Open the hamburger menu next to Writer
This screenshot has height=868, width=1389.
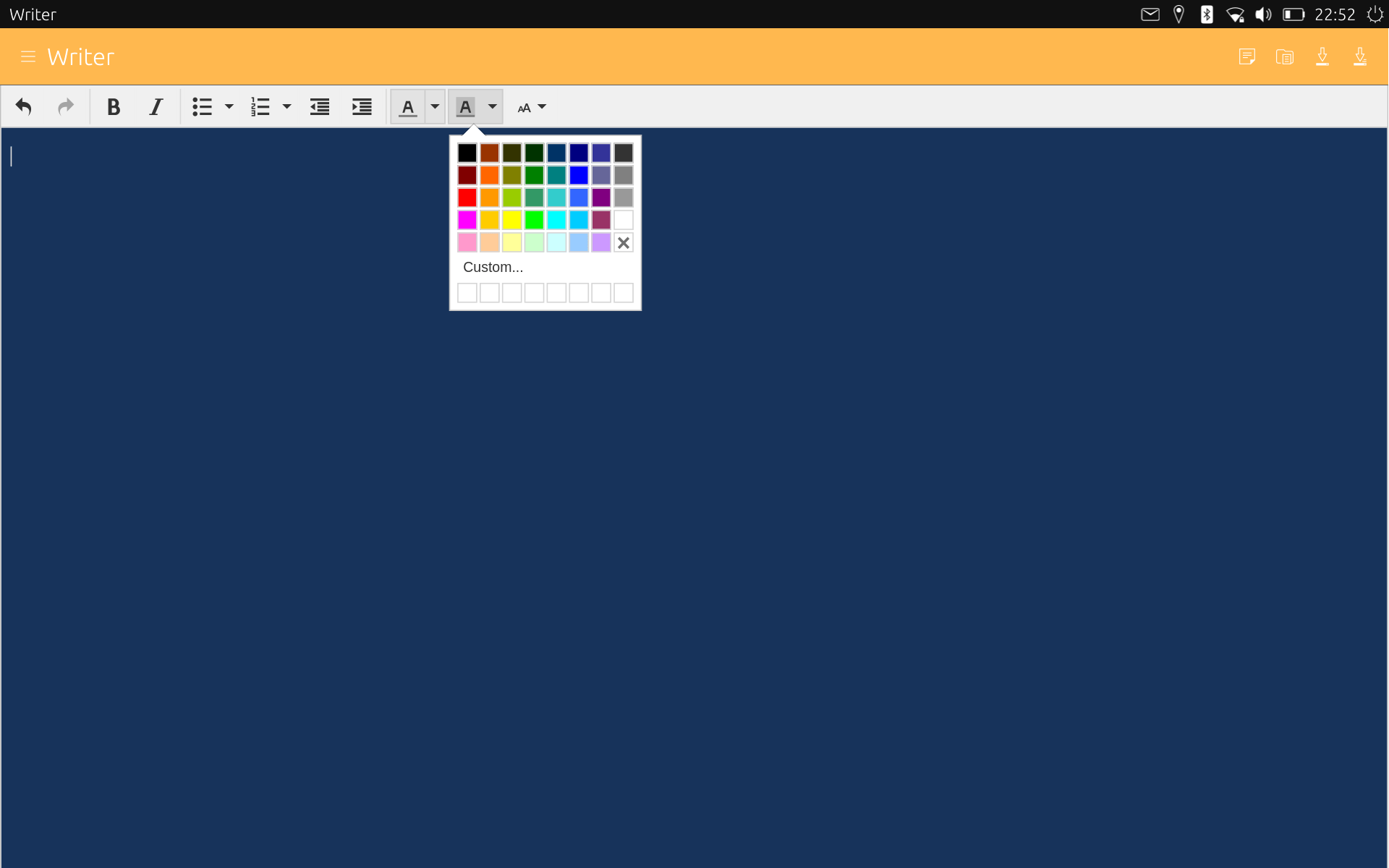click(28, 56)
